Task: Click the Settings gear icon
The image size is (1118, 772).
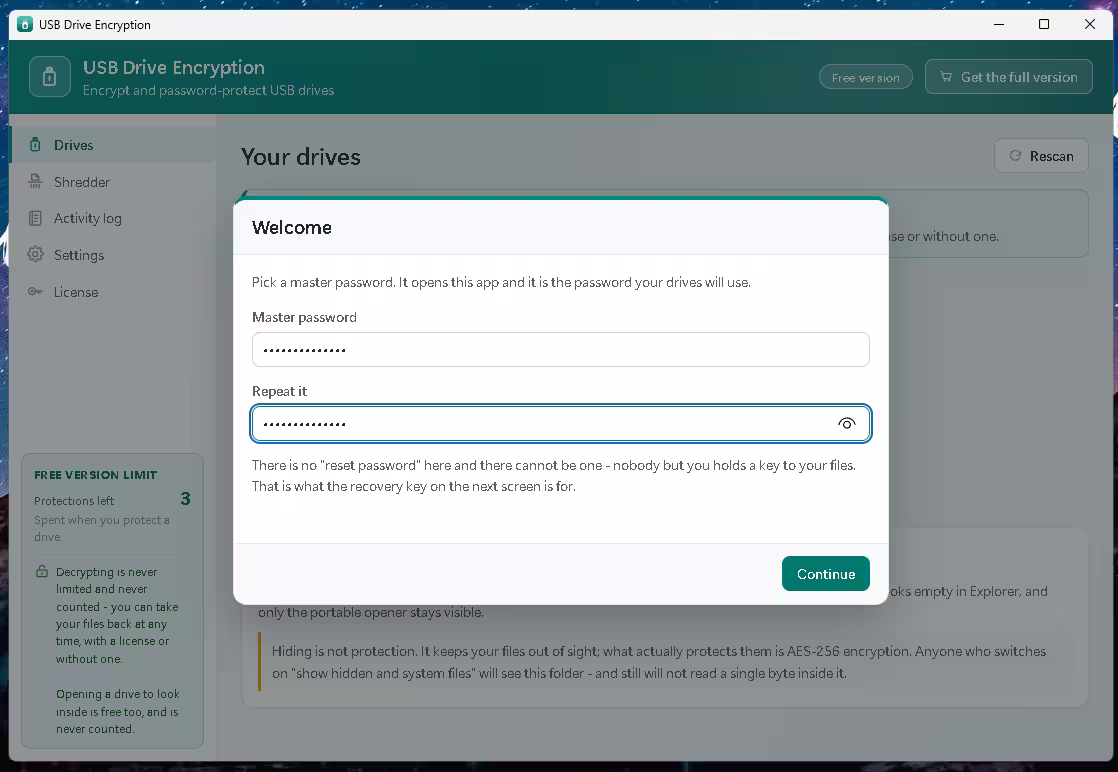Action: [x=35, y=254]
